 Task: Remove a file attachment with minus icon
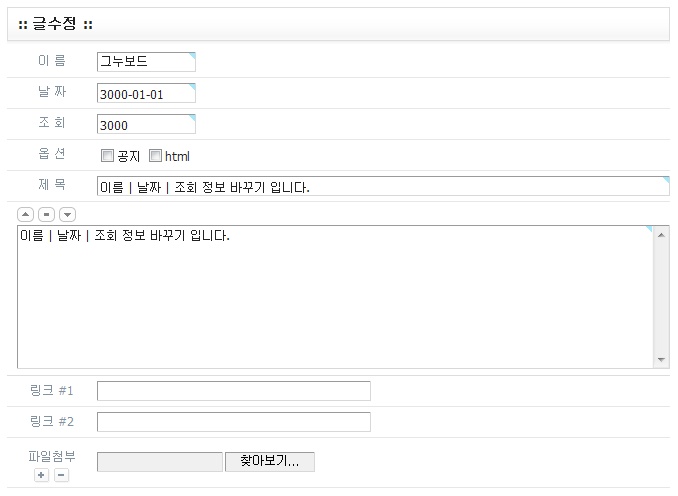pyautogui.click(x=61, y=475)
